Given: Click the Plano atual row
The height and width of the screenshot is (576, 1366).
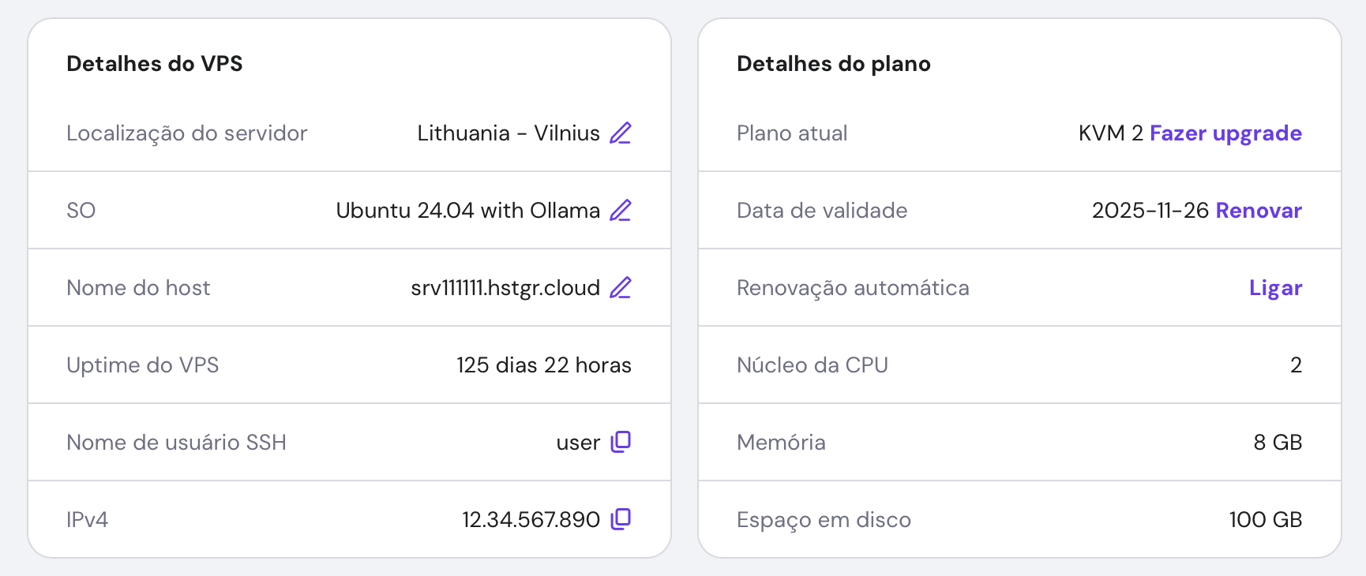Looking at the screenshot, I should [x=791, y=133].
